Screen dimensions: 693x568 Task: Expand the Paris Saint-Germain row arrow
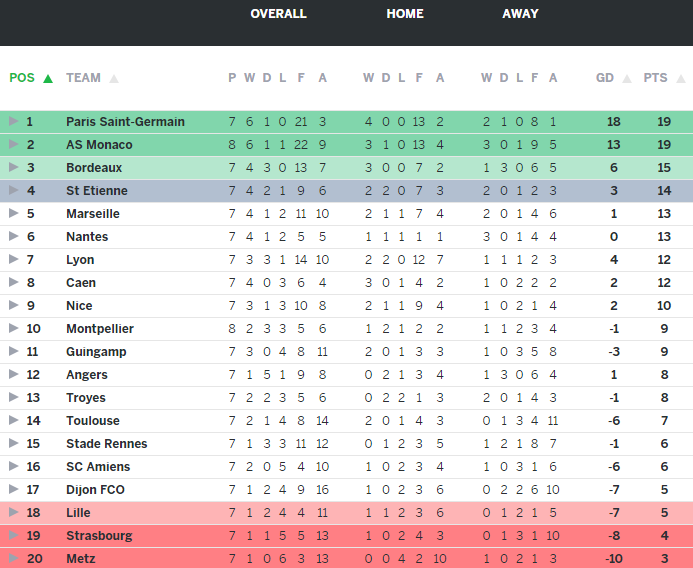tap(13, 122)
